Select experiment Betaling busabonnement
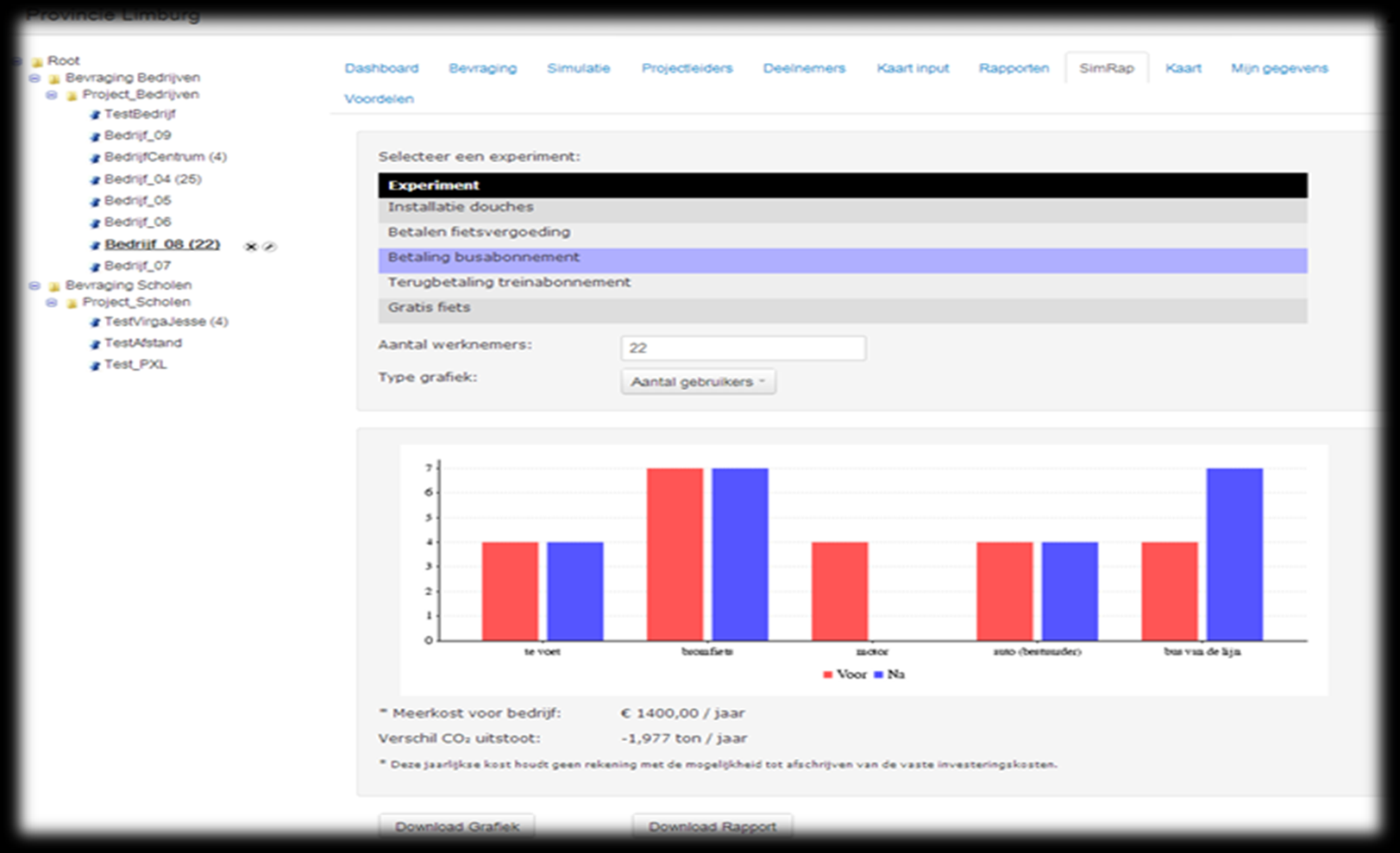1400x853 pixels. pos(843,259)
